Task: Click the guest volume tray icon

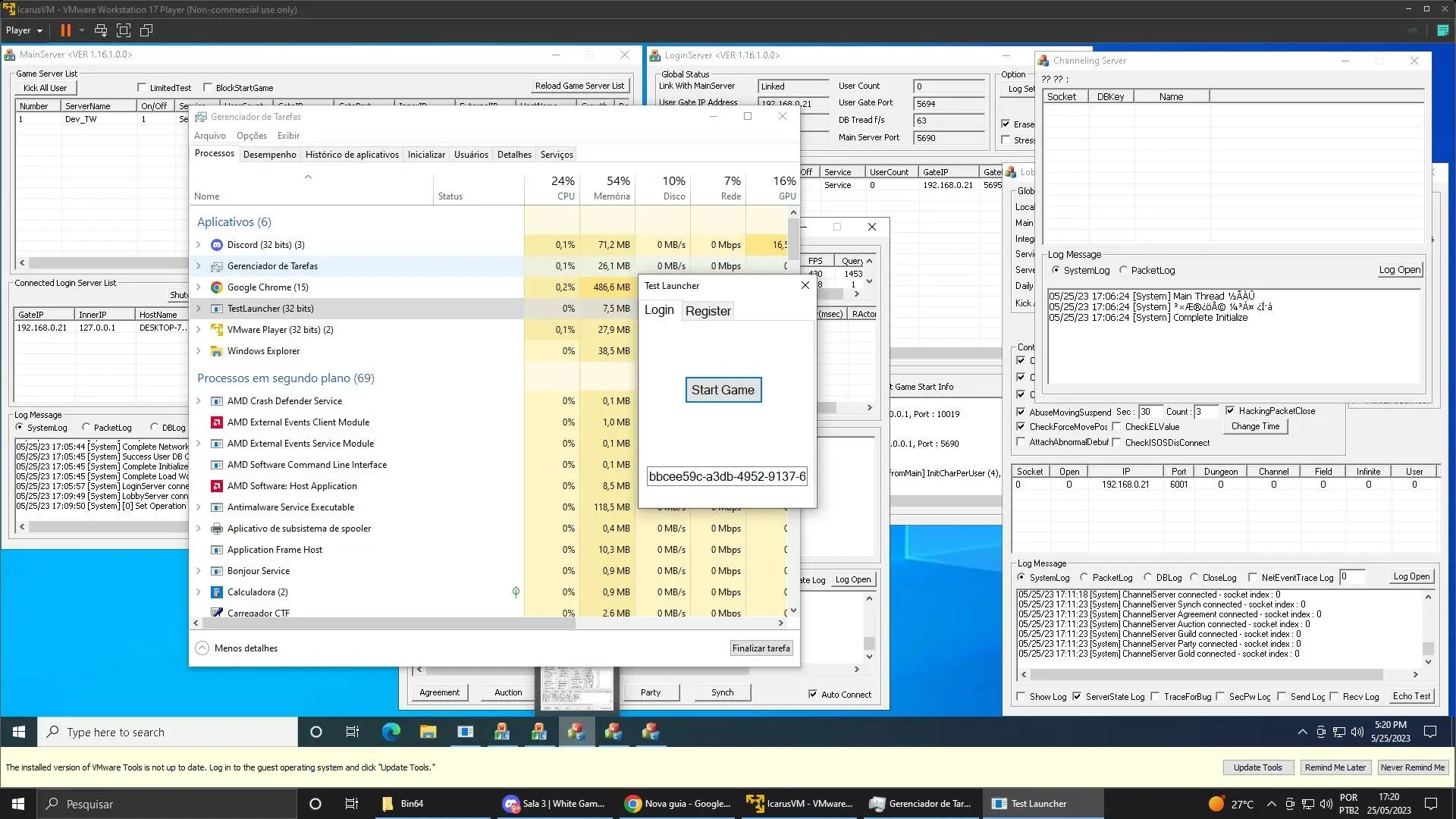Action: click(x=1357, y=732)
